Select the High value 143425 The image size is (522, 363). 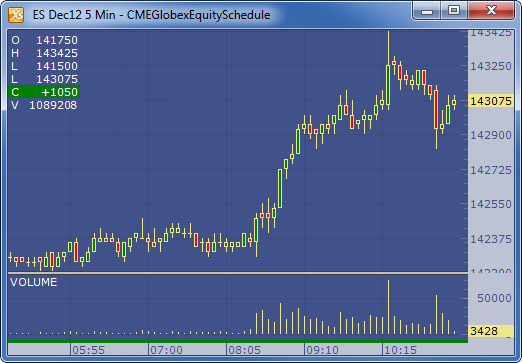[x=57, y=53]
